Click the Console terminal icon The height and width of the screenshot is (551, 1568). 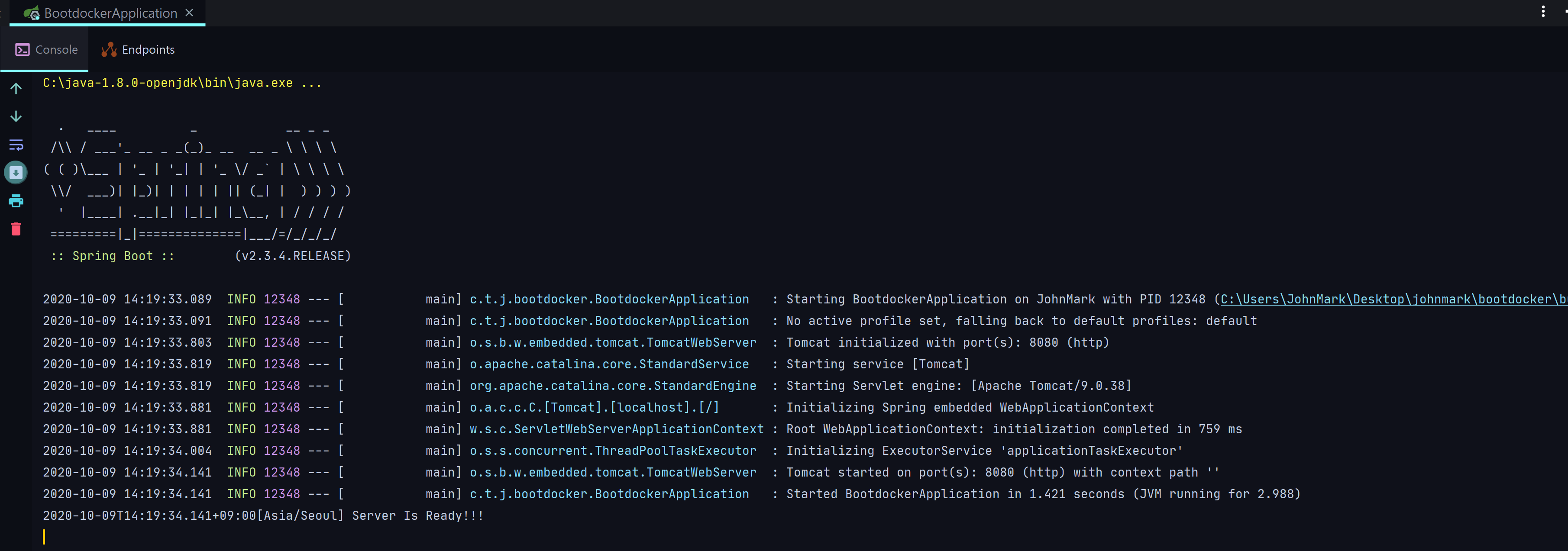click(x=23, y=50)
